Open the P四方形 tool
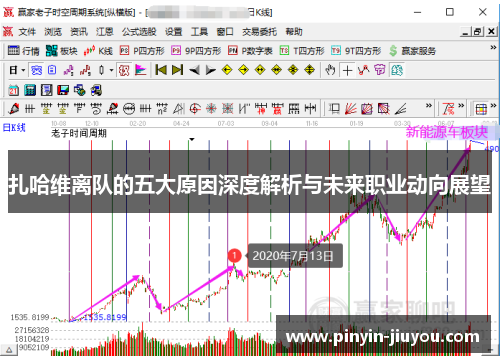 [142, 51]
